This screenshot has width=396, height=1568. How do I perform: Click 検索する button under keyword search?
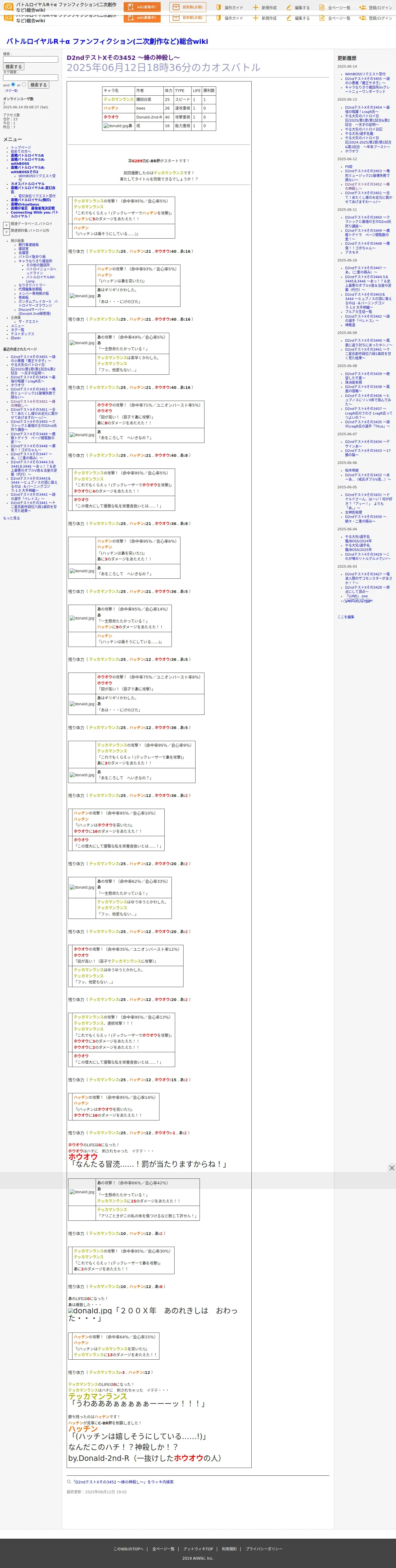click(13, 66)
